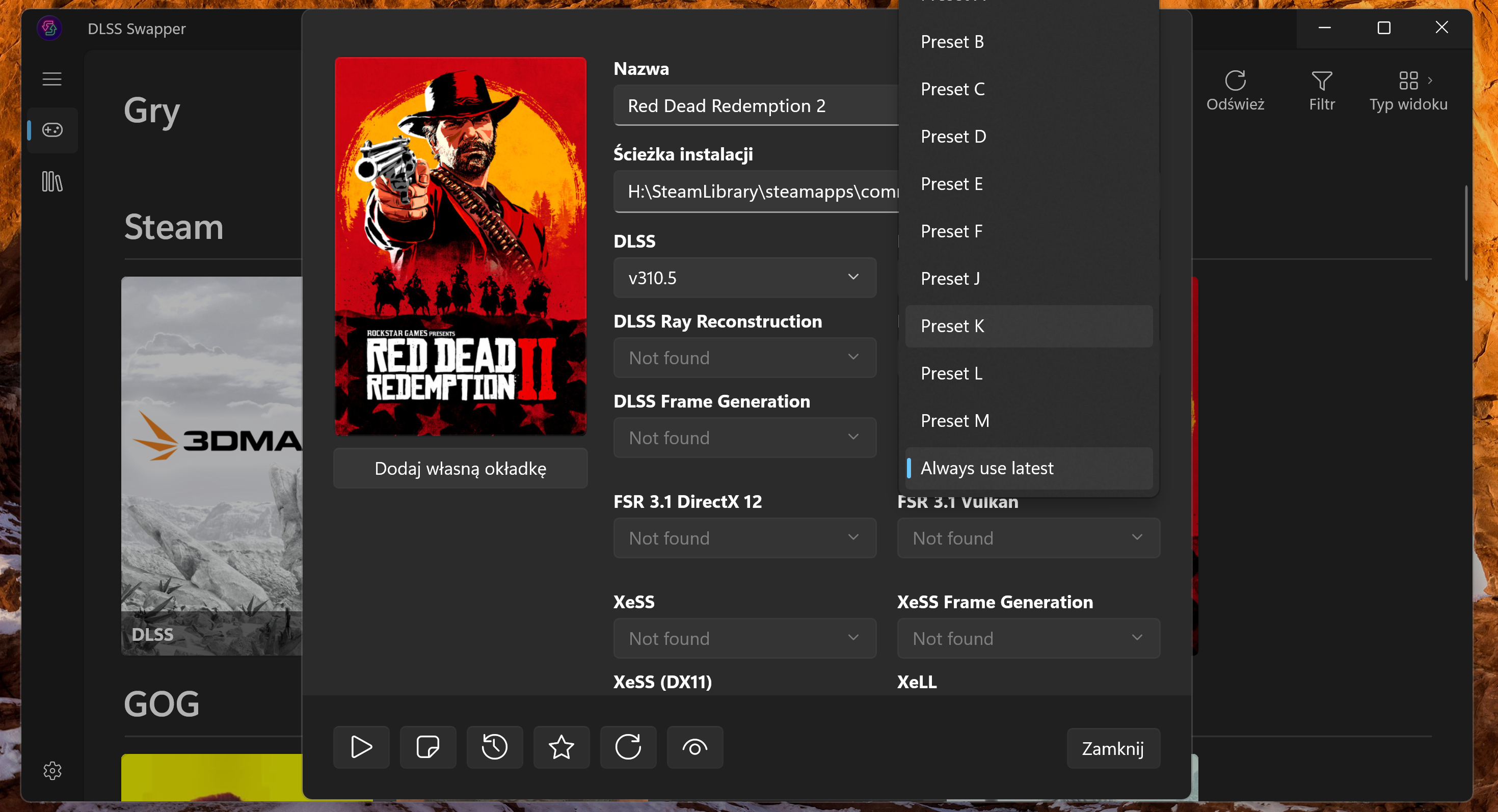Open the library icon in sidebar
1498x812 pixels.
pos(52,181)
